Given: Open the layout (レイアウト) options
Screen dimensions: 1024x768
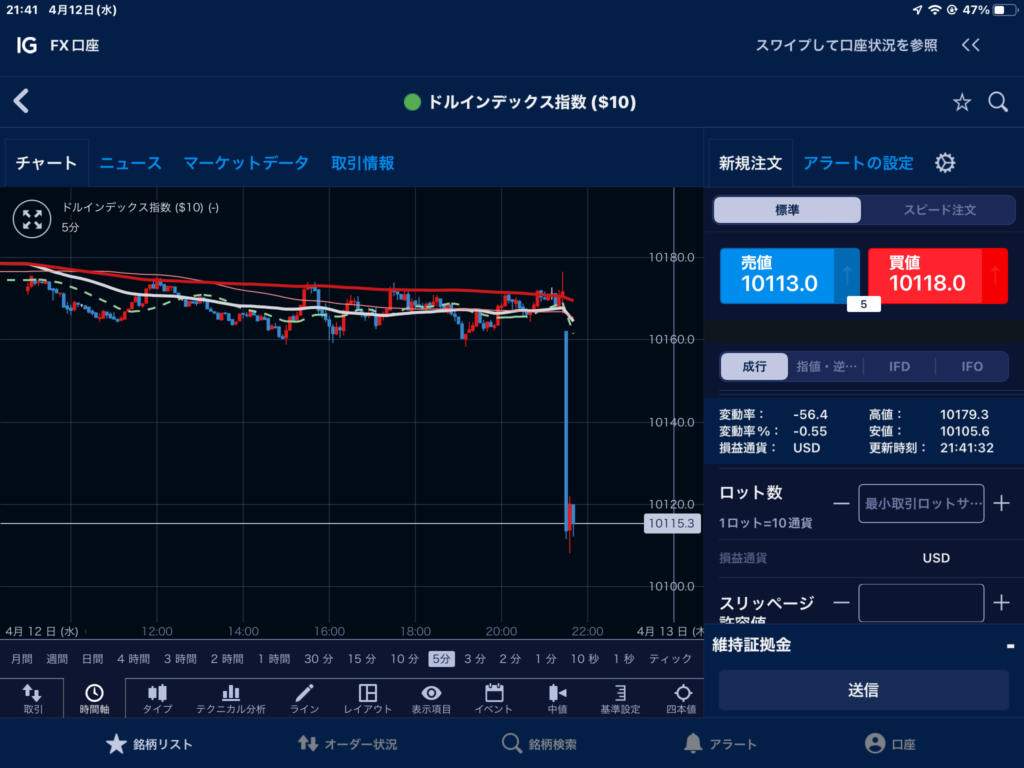Looking at the screenshot, I should click(367, 697).
